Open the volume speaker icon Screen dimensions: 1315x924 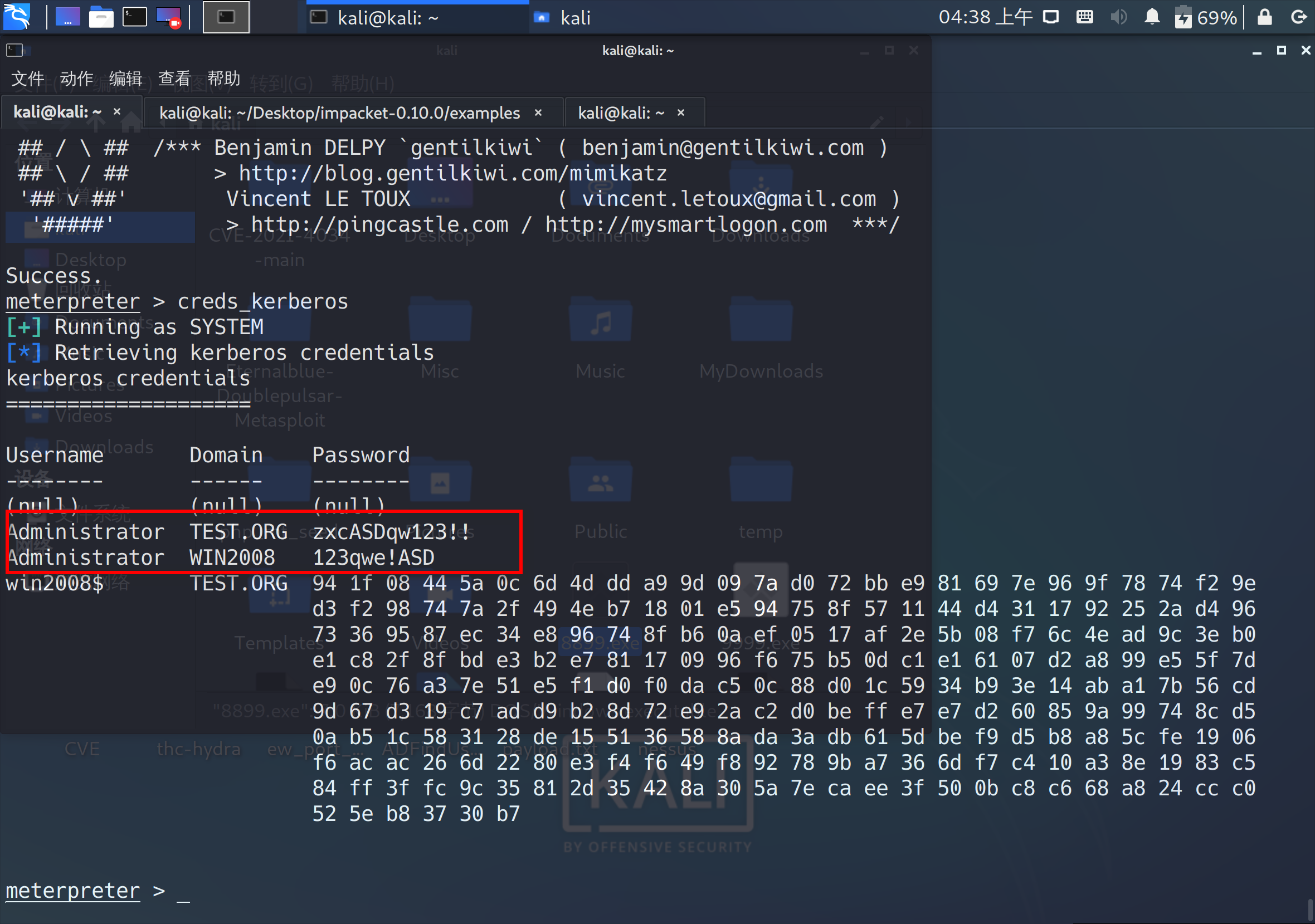point(1118,17)
